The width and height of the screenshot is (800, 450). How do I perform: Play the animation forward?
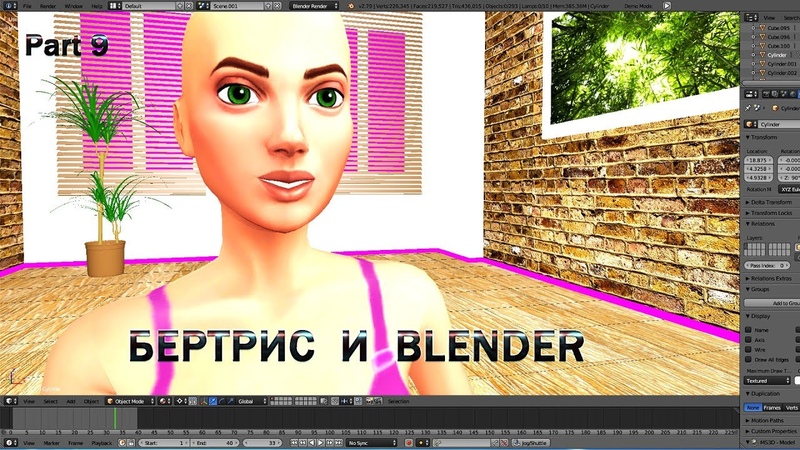pyautogui.click(x=320, y=443)
